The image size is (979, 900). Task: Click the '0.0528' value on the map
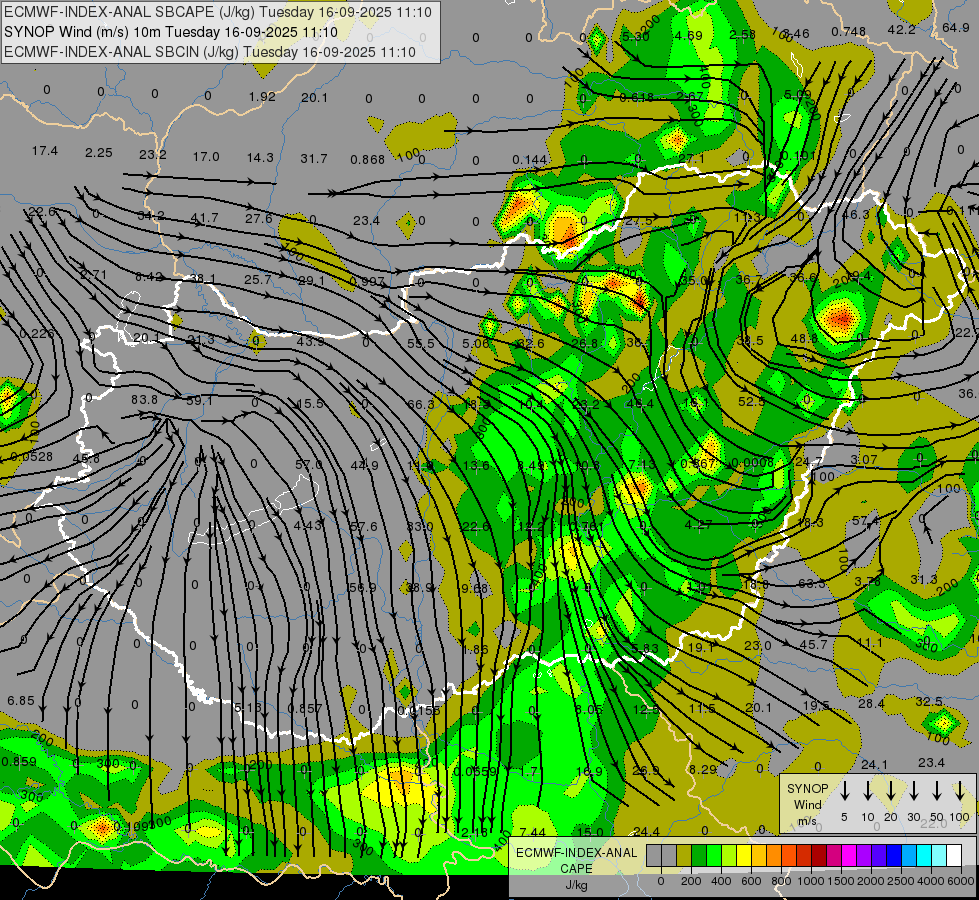31,457
